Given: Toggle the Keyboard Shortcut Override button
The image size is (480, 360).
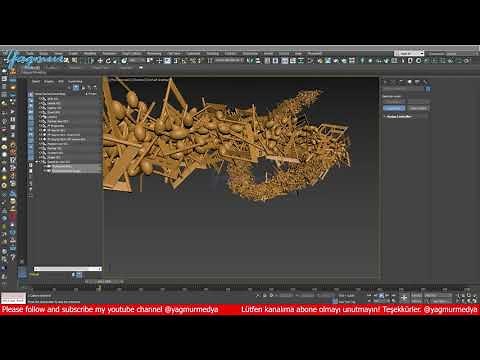Looking at the screenshot, I should [167, 61].
